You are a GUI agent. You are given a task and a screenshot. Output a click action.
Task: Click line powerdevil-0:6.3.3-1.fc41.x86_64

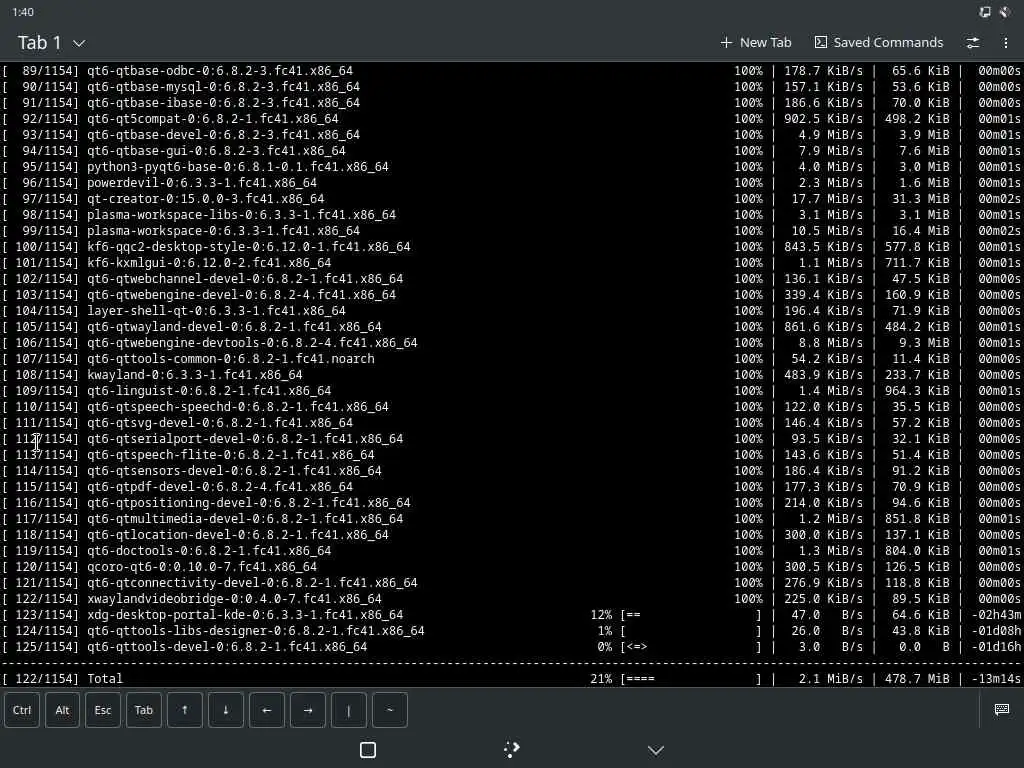point(202,183)
